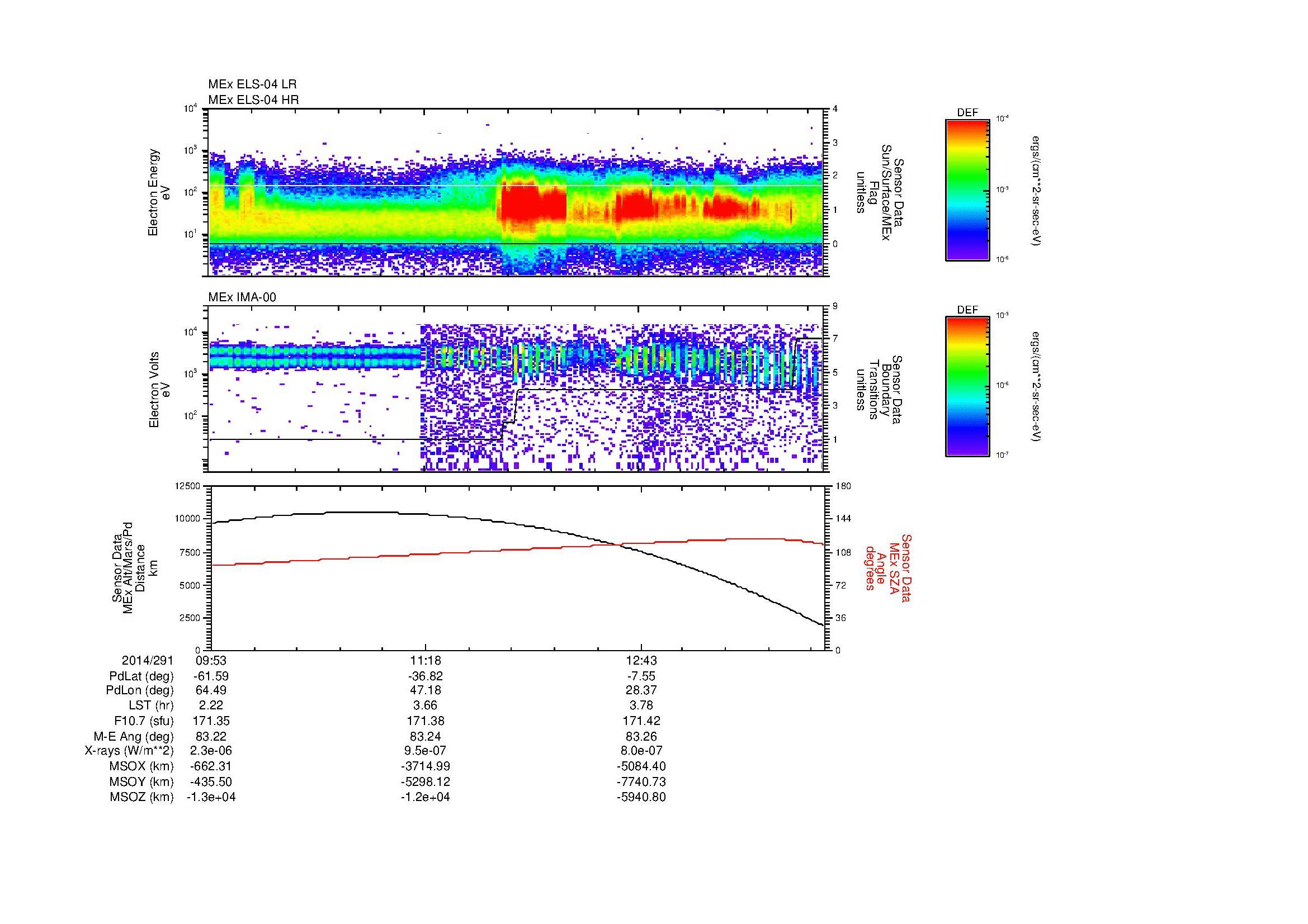Click the 'Sun/Surface/MEx Flag unitless' label
This screenshot has height=924, width=1308.
[879, 193]
